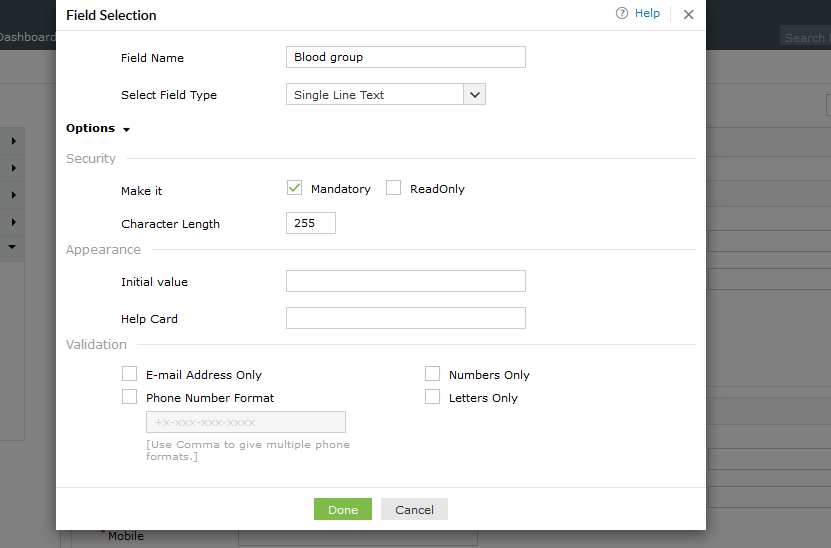Collapse the Options section arrow

[127, 130]
